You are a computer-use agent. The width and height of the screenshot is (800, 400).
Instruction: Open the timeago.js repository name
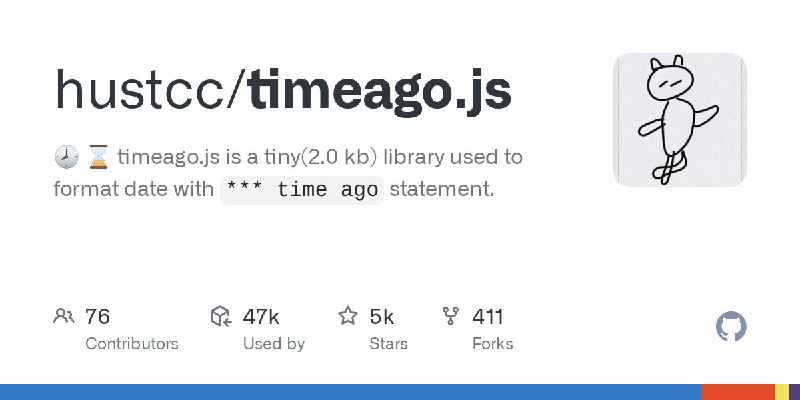pos(379,93)
